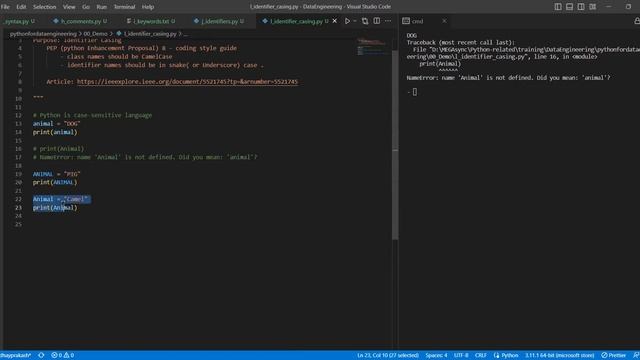640x360 pixels.
Task: Change encoding via UTF-8 status item
Action: pyautogui.click(x=461, y=356)
